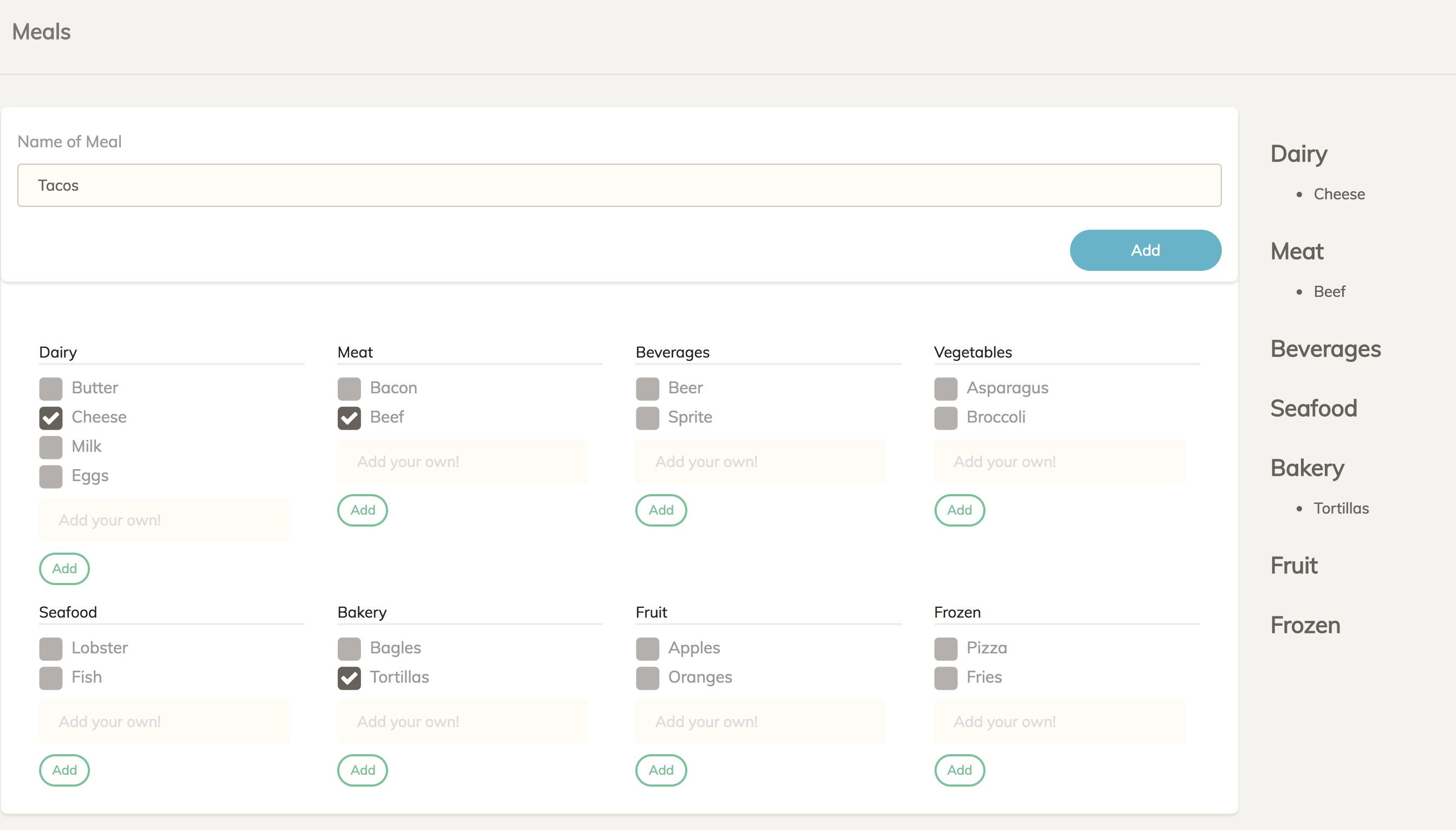Click Frozen heading in summary sidebar
The width and height of the screenshot is (1456, 830).
coord(1305,626)
